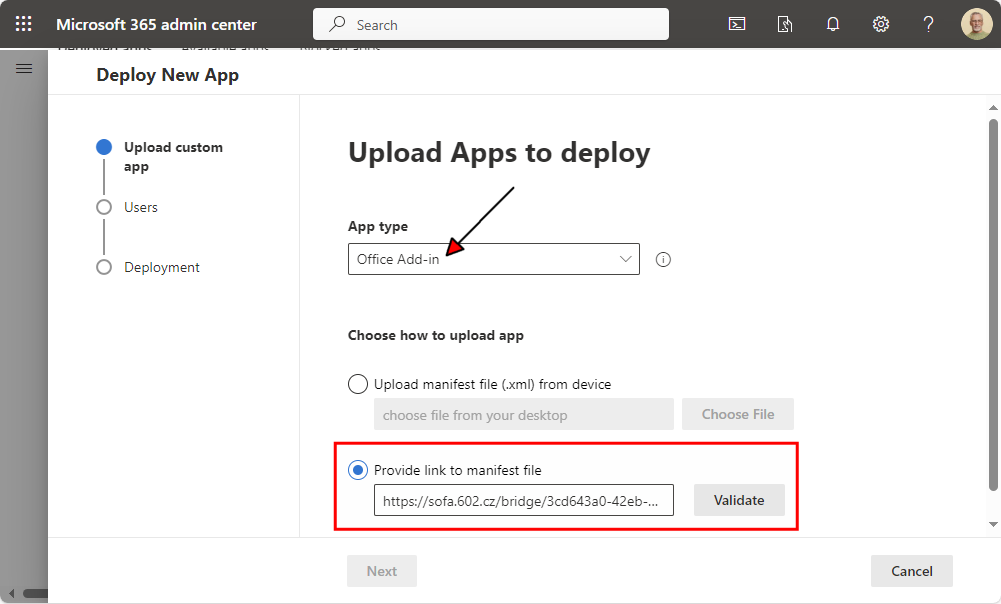Click the scroll down arrow
Image resolution: width=1001 pixels, height=604 pixels.
click(993, 524)
